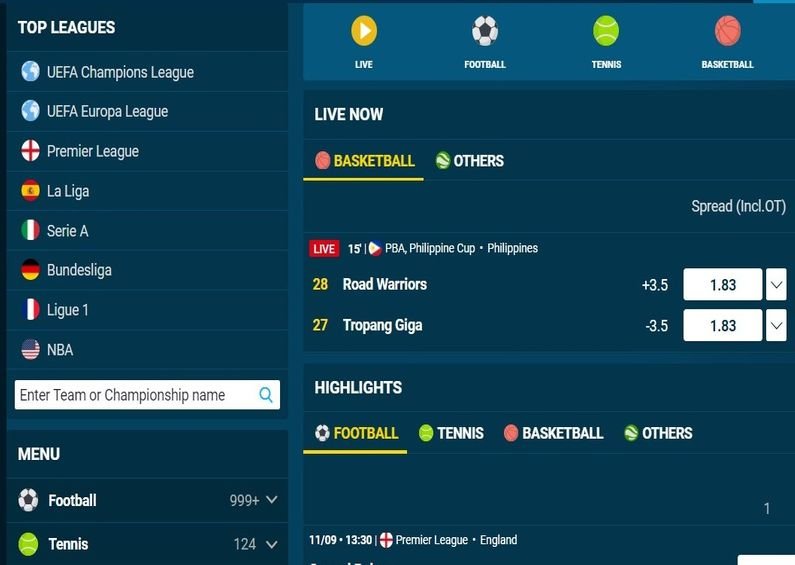Click Premier League label in 11/09 match row
The height and width of the screenshot is (565, 795).
coord(431,540)
